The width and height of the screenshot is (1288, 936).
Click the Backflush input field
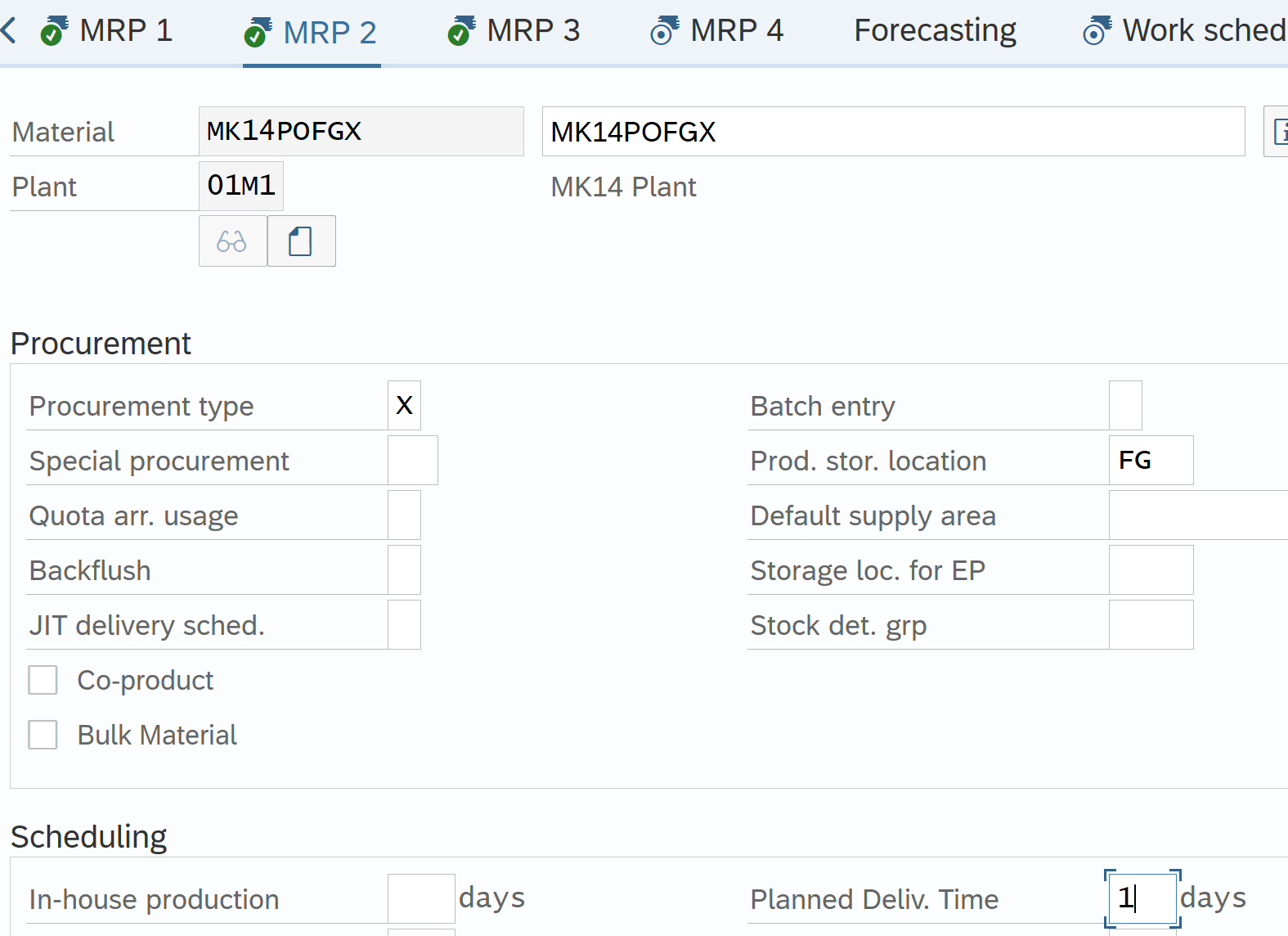(x=404, y=570)
